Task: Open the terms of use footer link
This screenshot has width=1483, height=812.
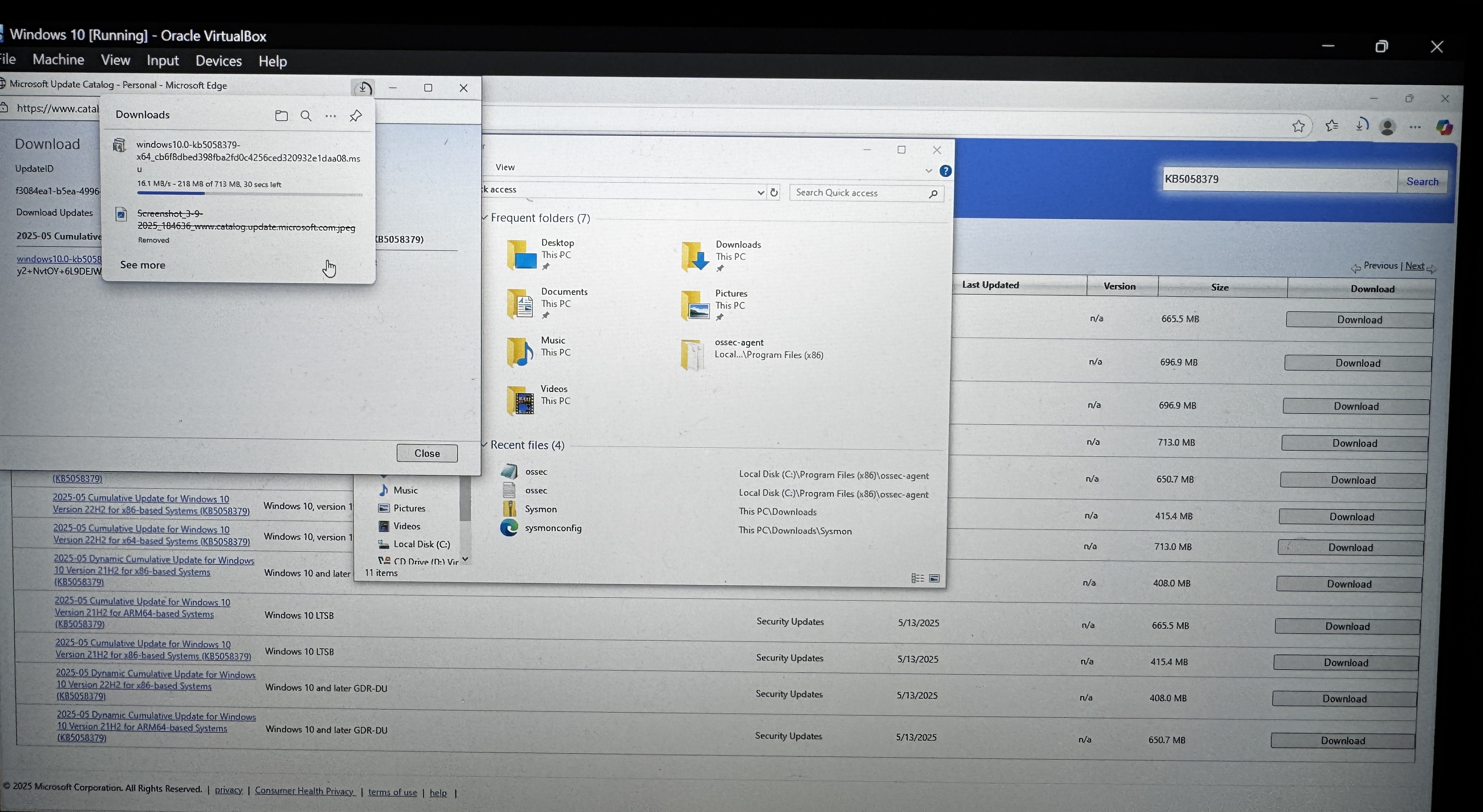Action: coord(393,793)
